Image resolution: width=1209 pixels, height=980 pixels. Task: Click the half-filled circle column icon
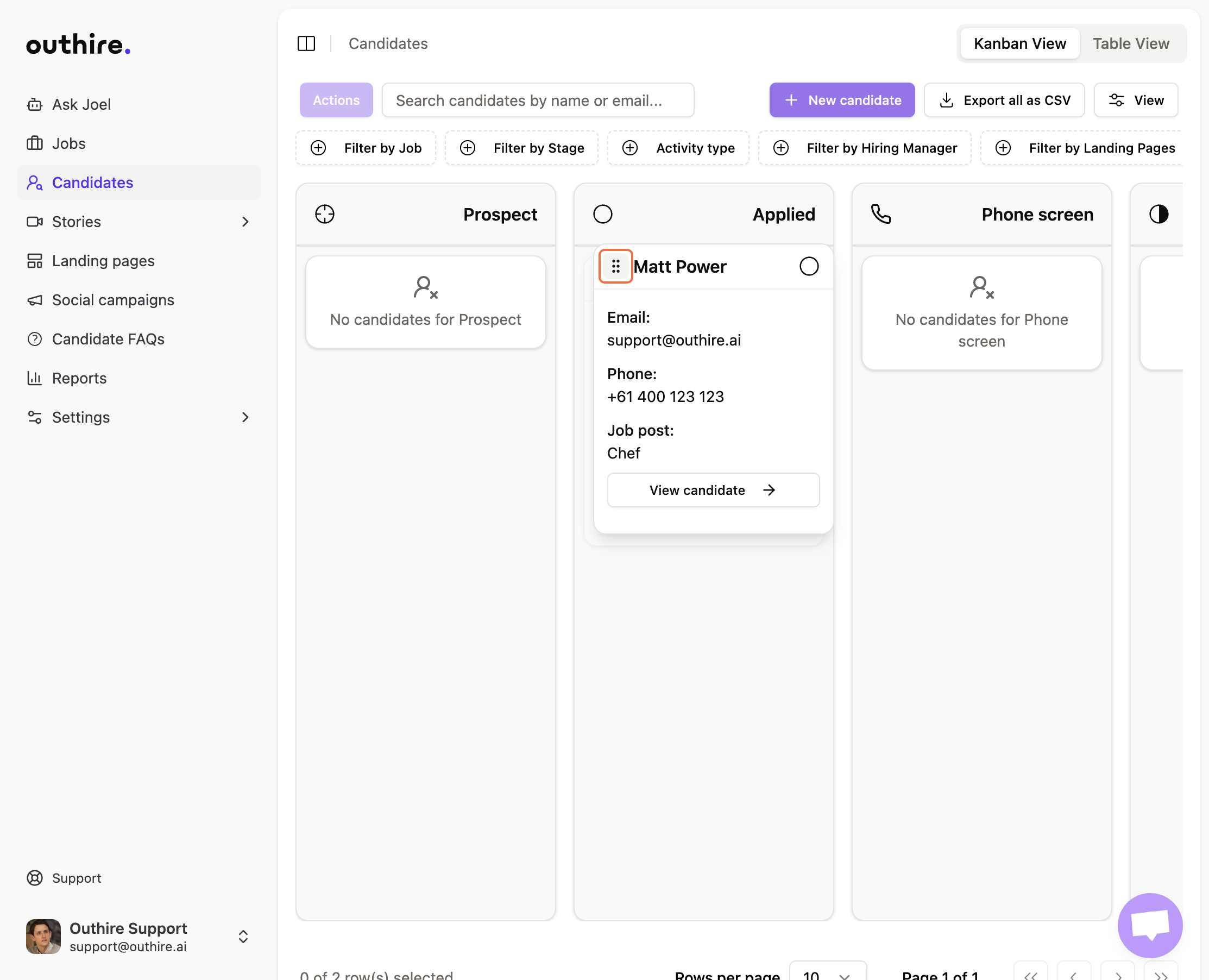(x=1158, y=214)
